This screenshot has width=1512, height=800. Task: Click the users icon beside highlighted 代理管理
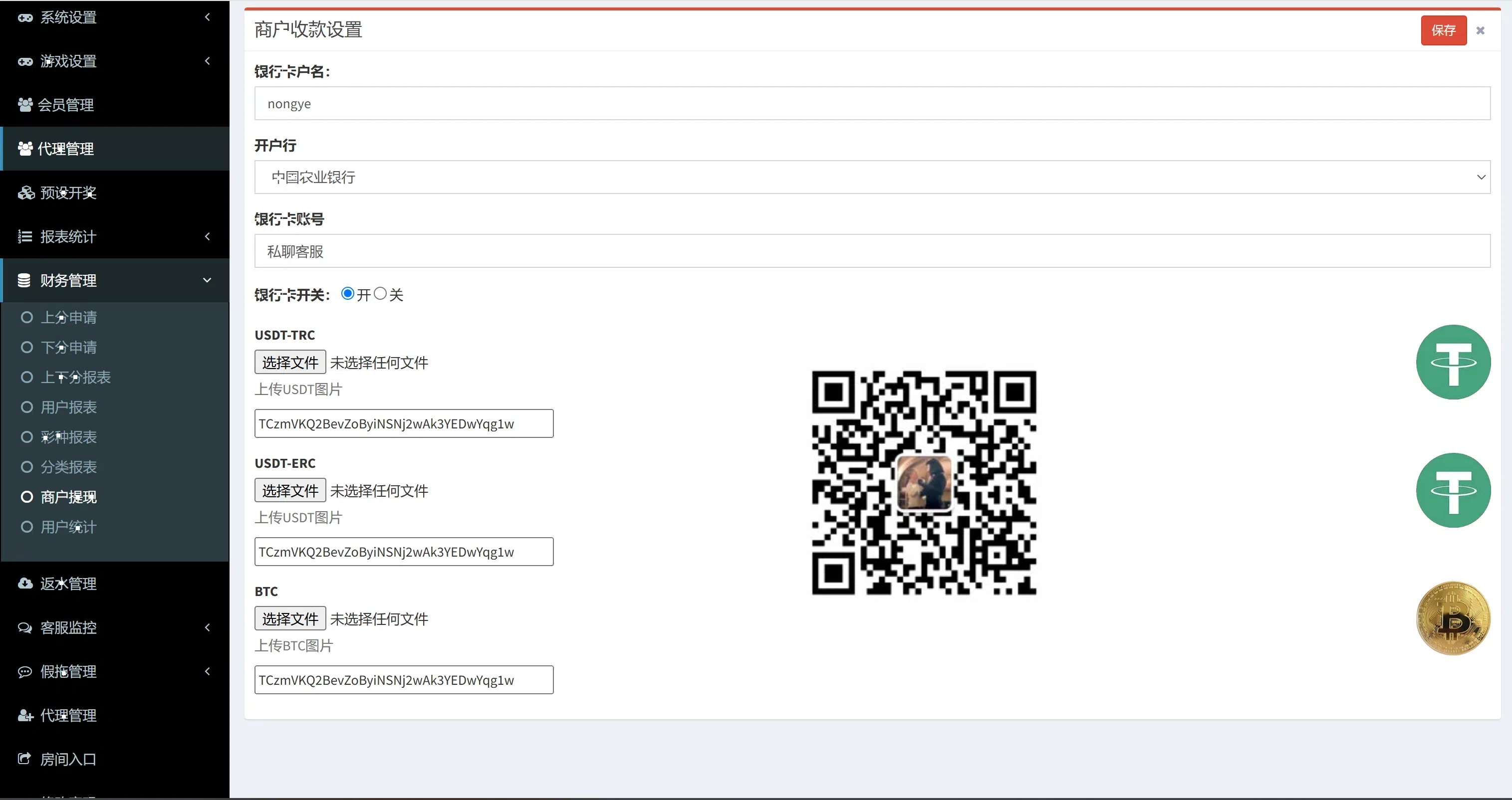tap(25, 149)
